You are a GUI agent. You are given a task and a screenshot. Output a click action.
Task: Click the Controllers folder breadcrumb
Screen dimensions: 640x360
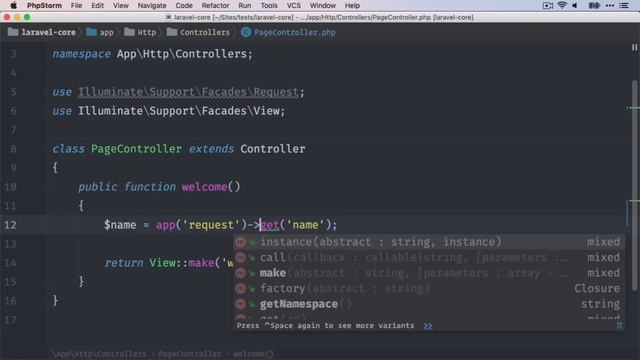click(198, 32)
